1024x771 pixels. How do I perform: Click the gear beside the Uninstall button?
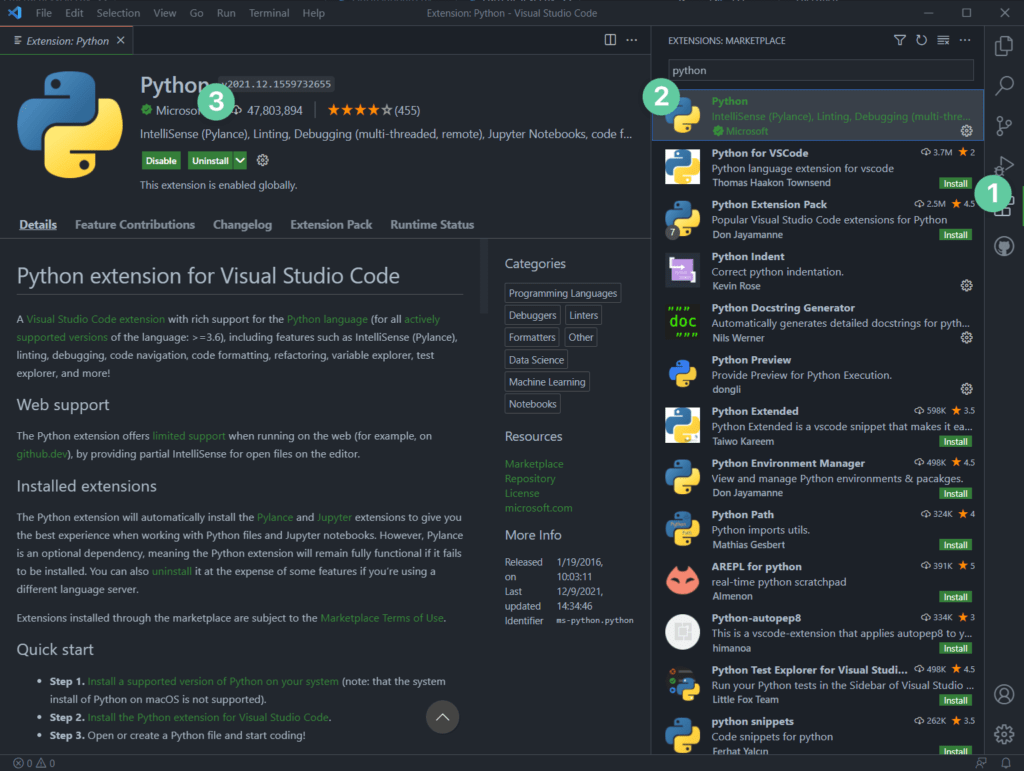(263, 160)
